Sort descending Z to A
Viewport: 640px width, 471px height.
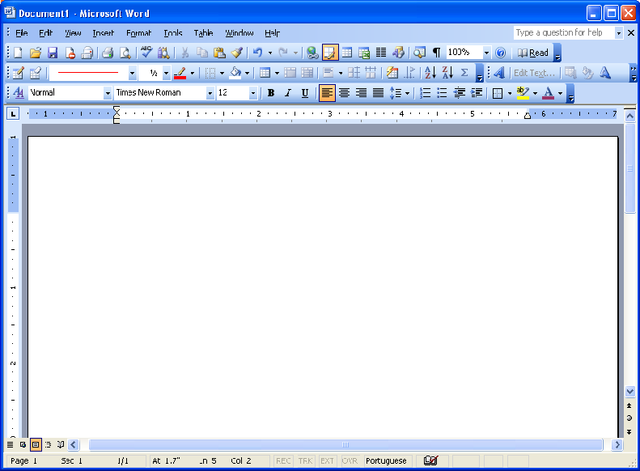pyautogui.click(x=447, y=73)
